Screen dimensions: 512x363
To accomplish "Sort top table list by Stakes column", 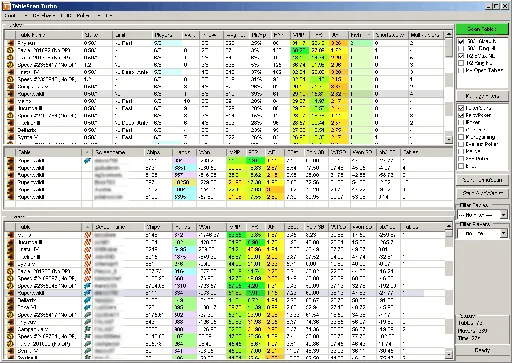I will [97, 35].
